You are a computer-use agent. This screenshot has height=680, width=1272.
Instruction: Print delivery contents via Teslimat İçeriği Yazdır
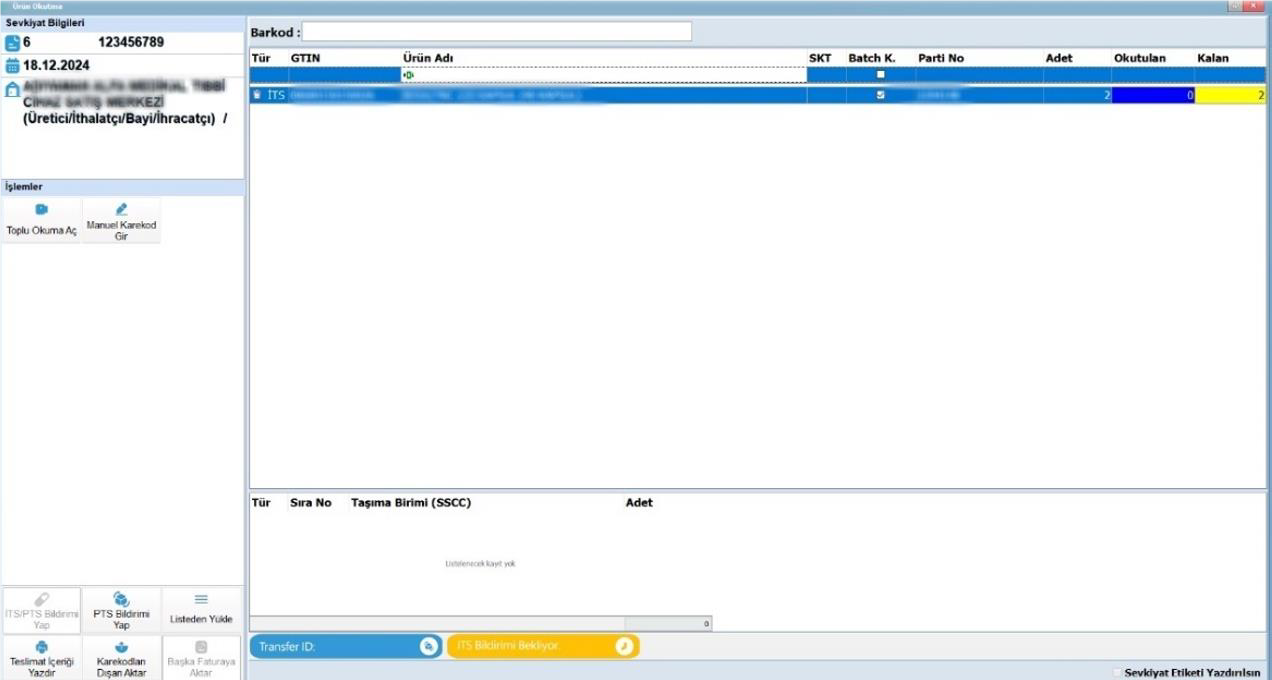coord(41,658)
